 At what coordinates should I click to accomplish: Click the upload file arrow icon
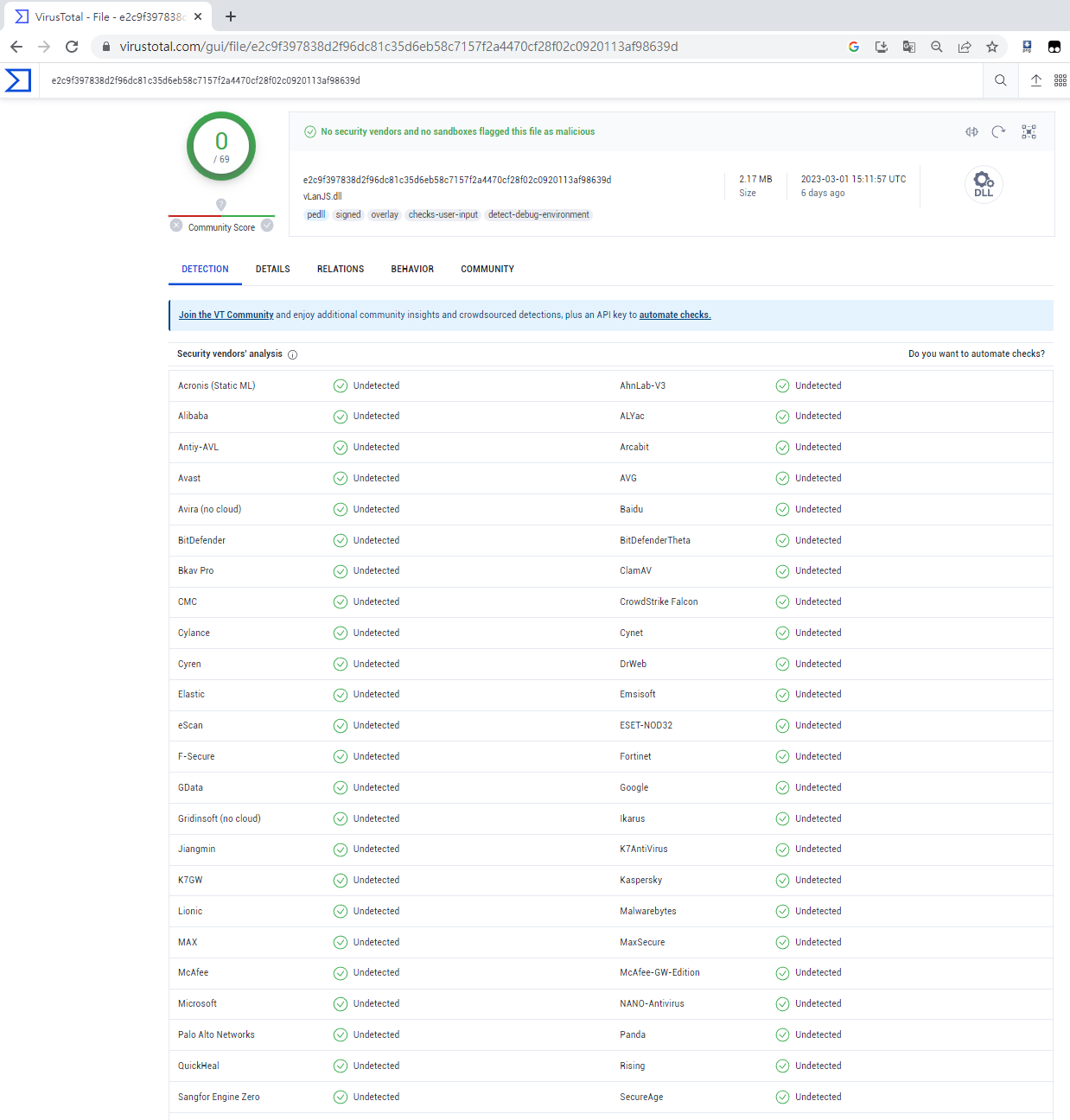pos(1035,80)
